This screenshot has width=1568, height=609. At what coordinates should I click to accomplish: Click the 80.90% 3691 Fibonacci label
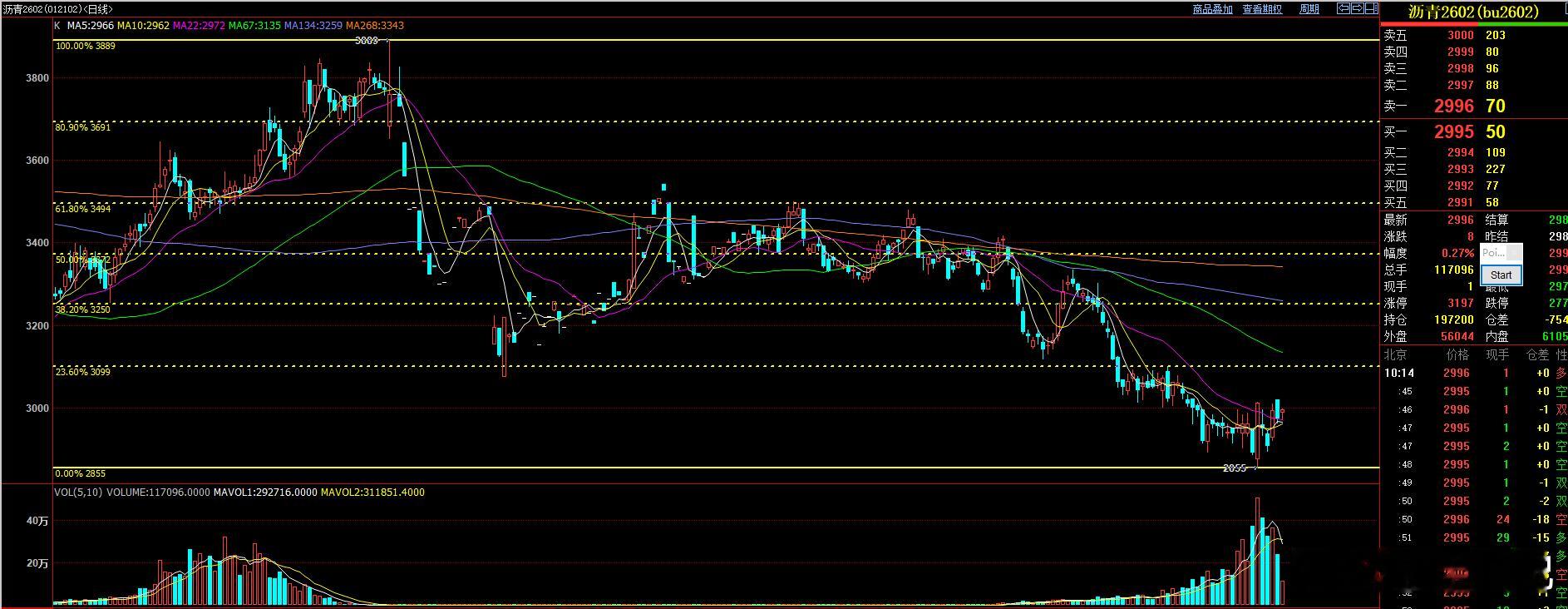tap(83, 128)
